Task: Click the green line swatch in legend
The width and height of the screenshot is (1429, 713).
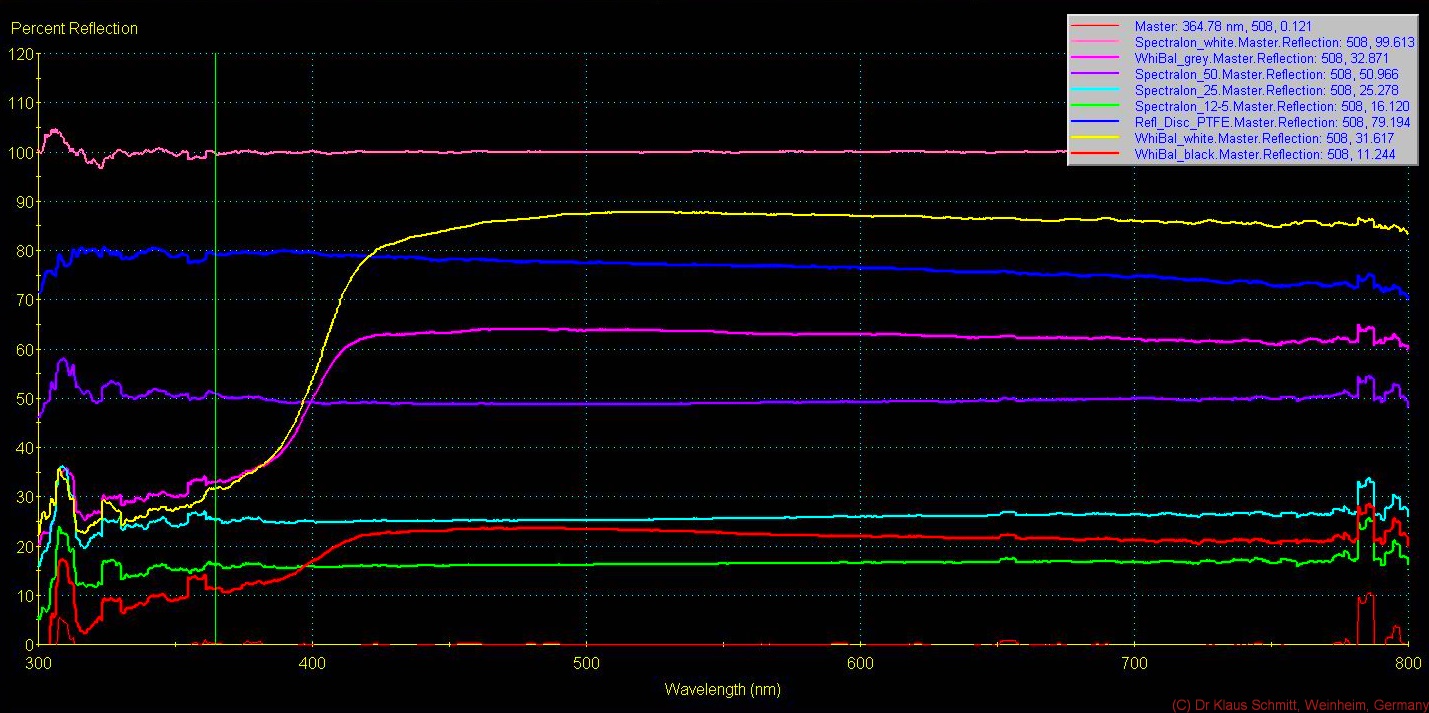Action: coord(1098,107)
